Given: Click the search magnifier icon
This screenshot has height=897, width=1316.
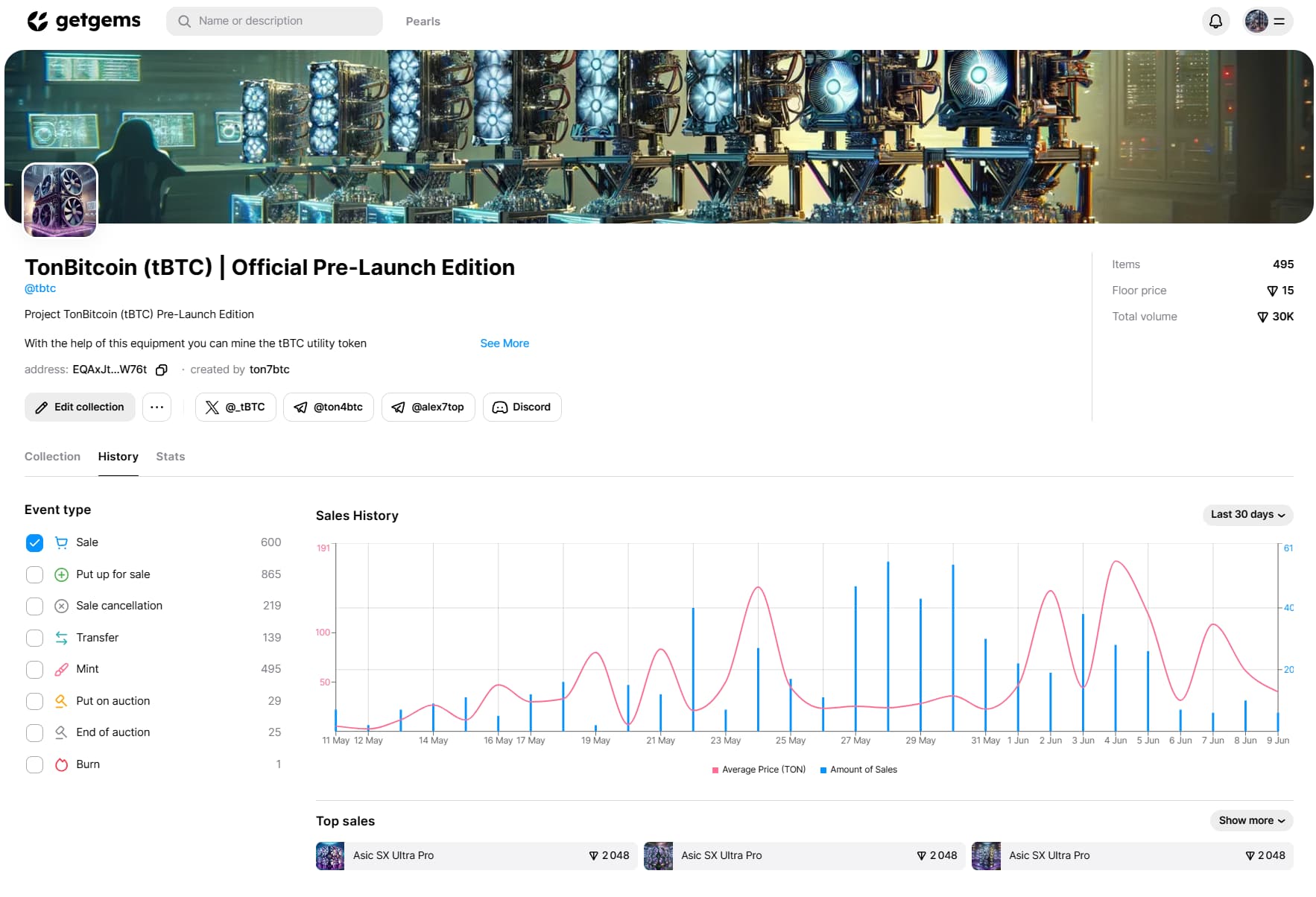Looking at the screenshot, I should [185, 21].
